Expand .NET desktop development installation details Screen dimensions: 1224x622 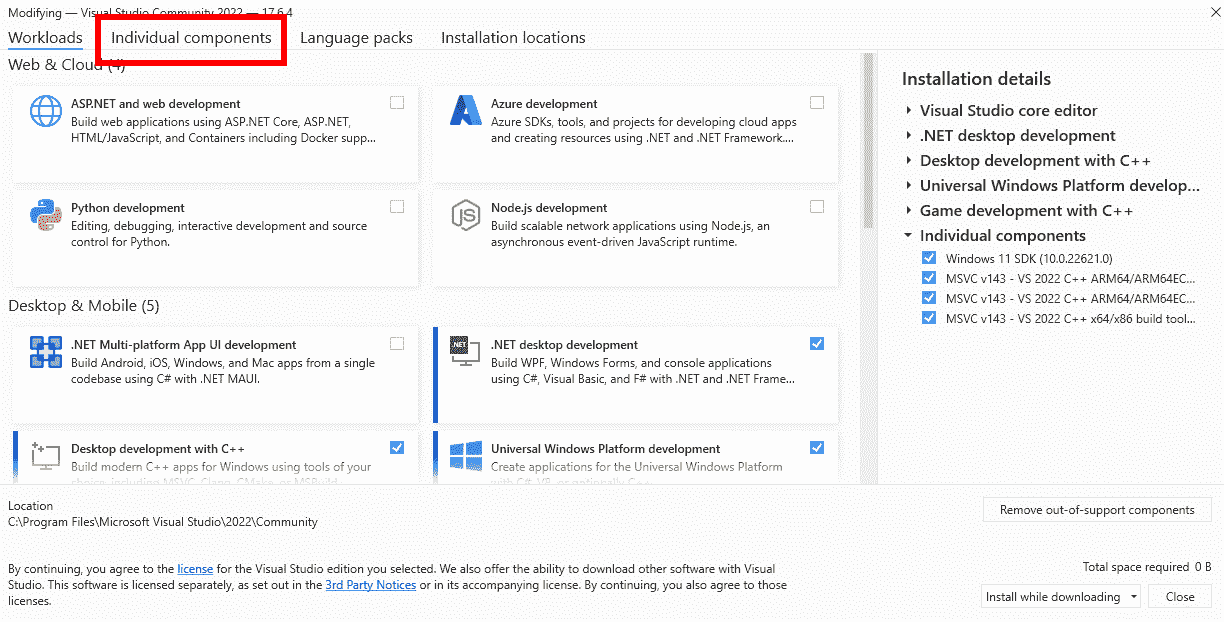tap(909, 136)
